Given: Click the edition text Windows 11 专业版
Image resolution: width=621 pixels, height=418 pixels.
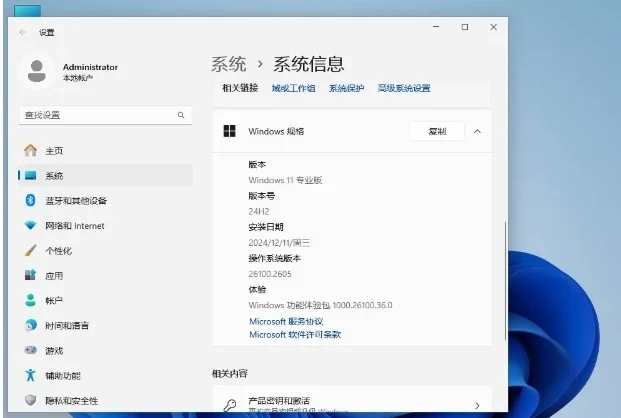Looking at the screenshot, I should 285,180.
